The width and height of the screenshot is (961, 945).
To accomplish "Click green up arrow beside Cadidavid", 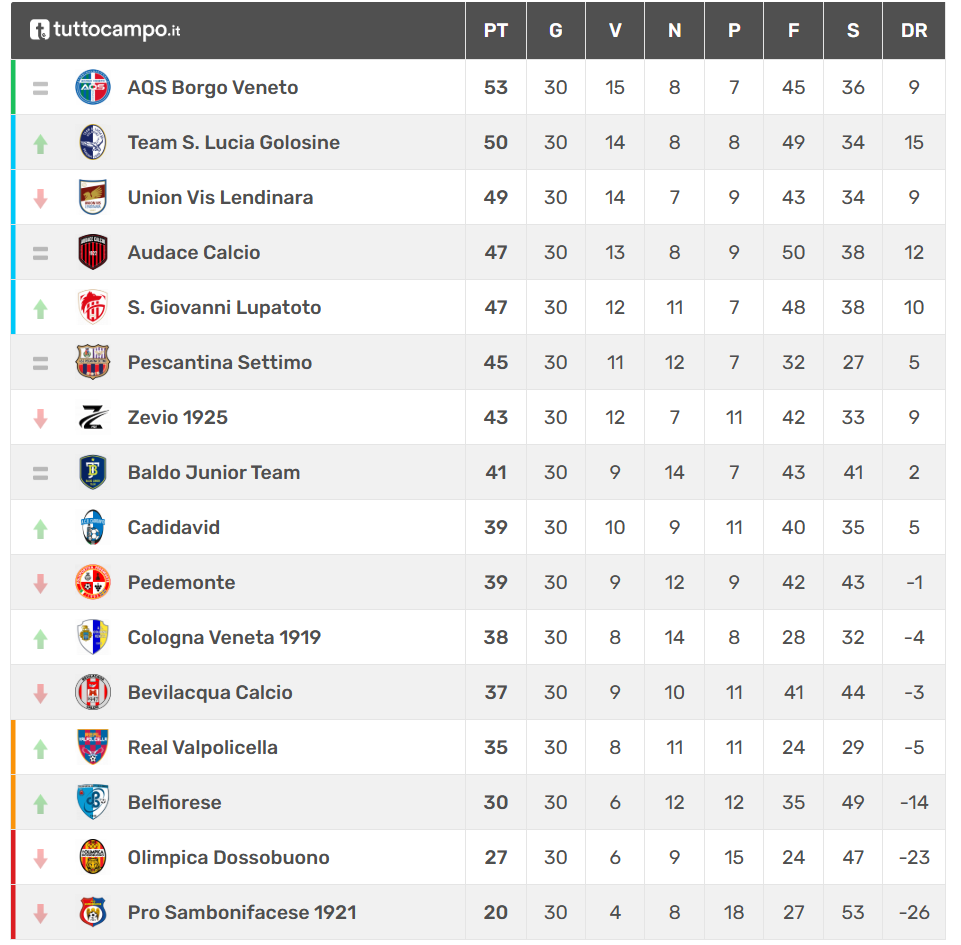I will tap(40, 528).
